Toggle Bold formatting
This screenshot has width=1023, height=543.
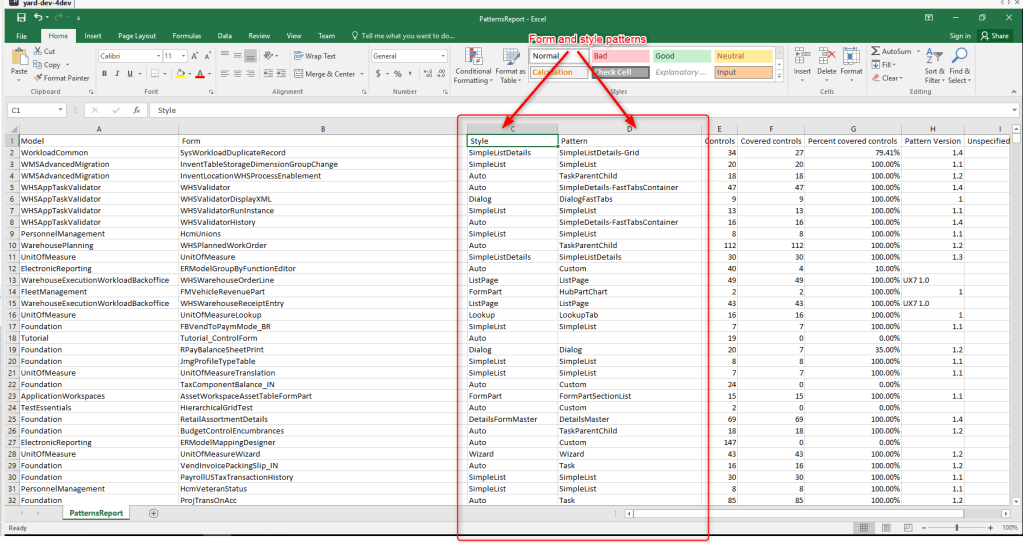tap(103, 74)
